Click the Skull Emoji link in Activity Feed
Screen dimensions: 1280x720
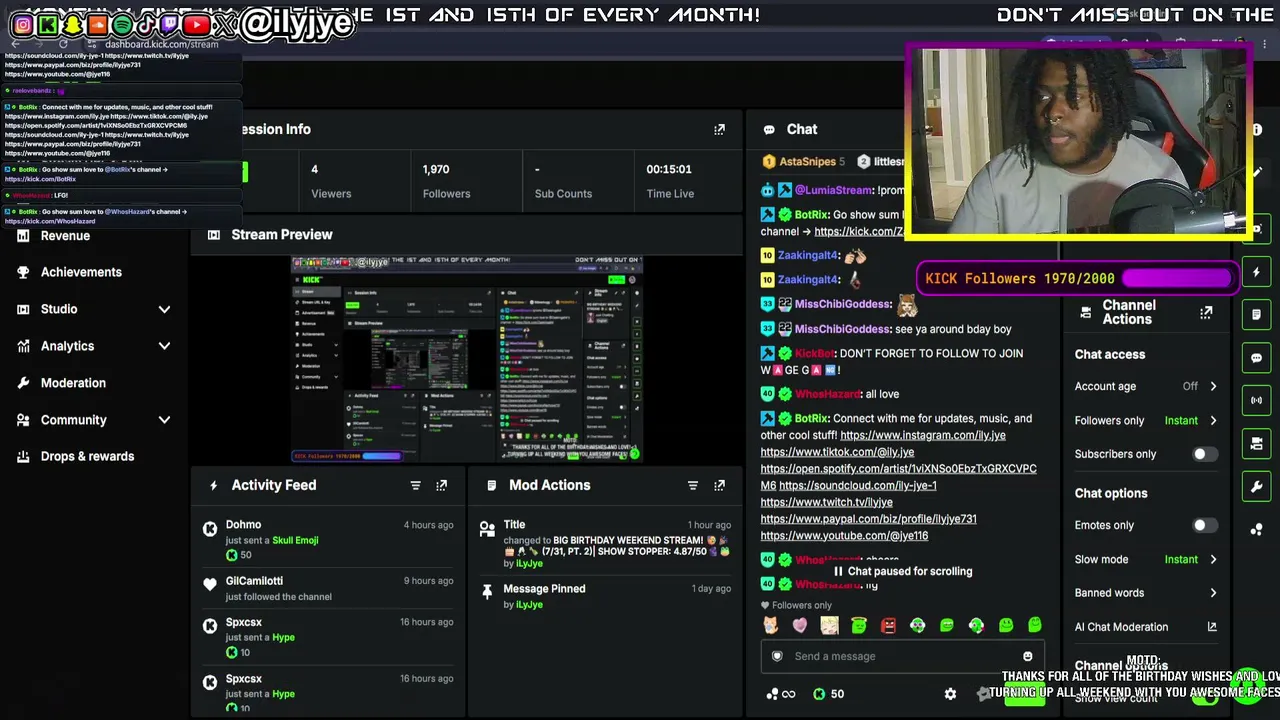[x=295, y=541]
